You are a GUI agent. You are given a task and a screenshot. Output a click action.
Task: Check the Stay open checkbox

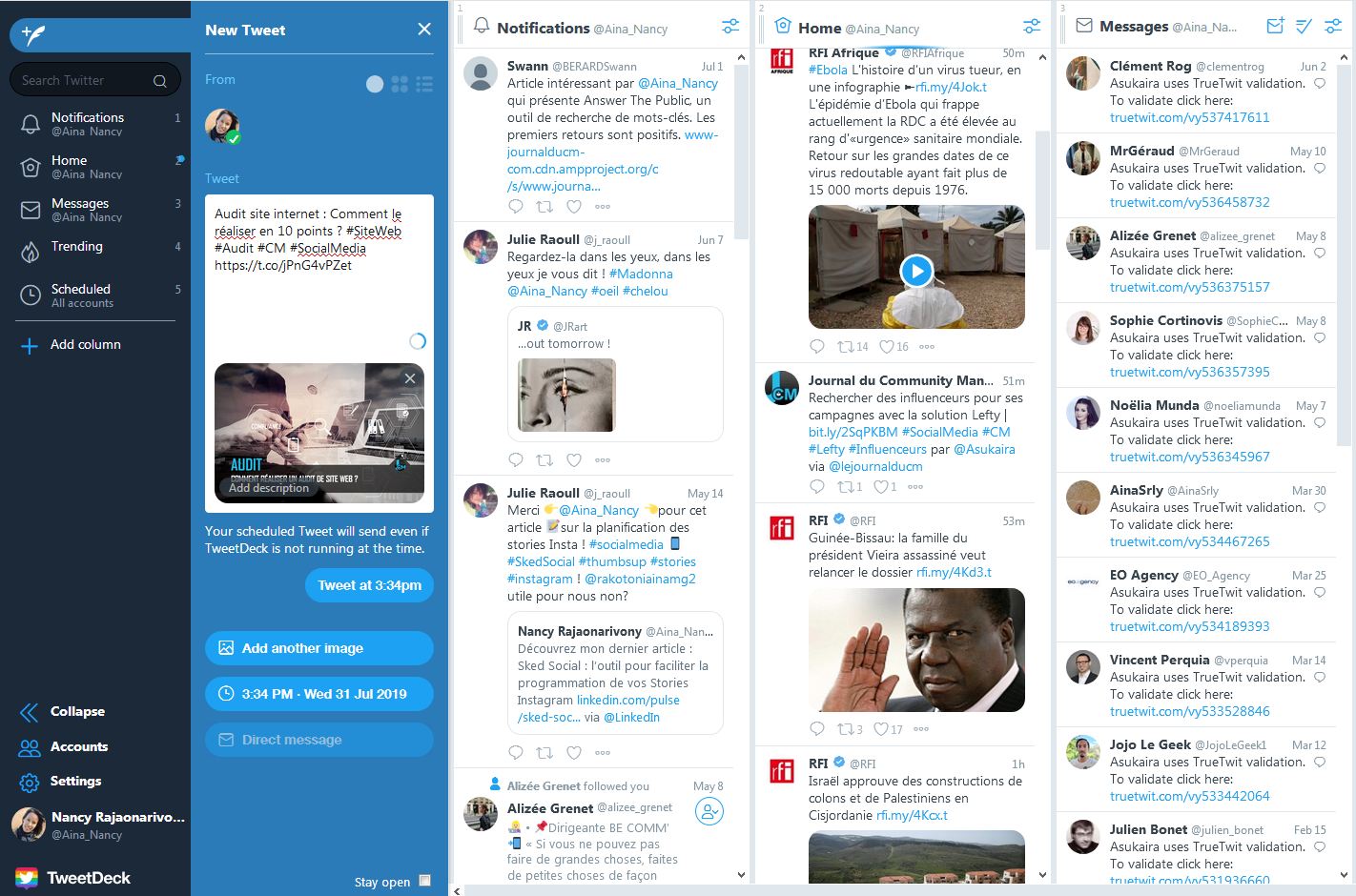(425, 881)
